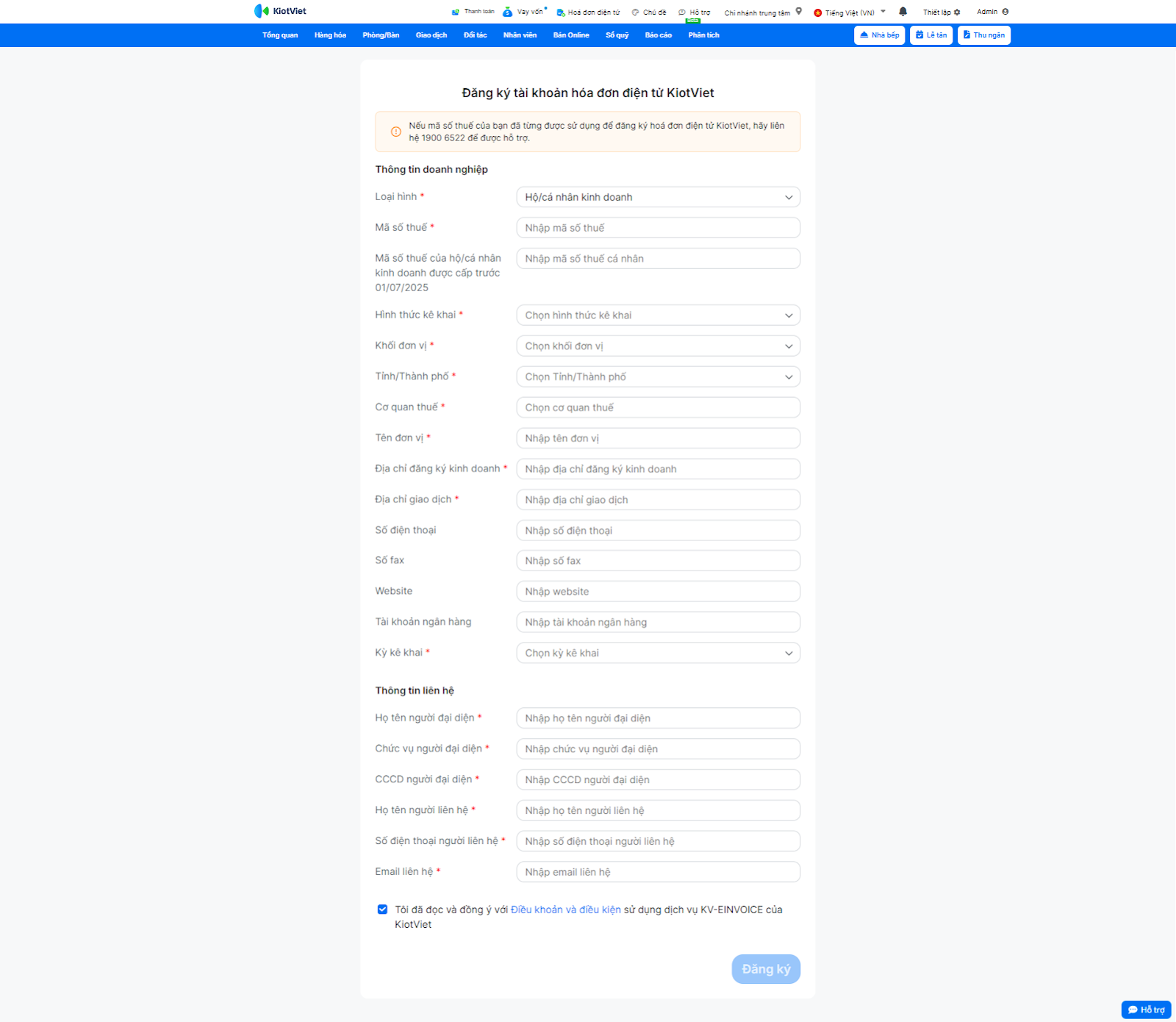Click the KiotViet logo icon

(x=262, y=11)
